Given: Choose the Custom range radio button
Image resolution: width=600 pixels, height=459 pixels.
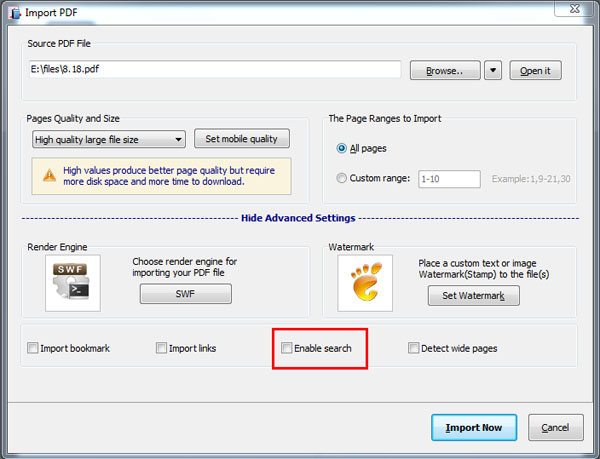Looking at the screenshot, I should tap(341, 178).
